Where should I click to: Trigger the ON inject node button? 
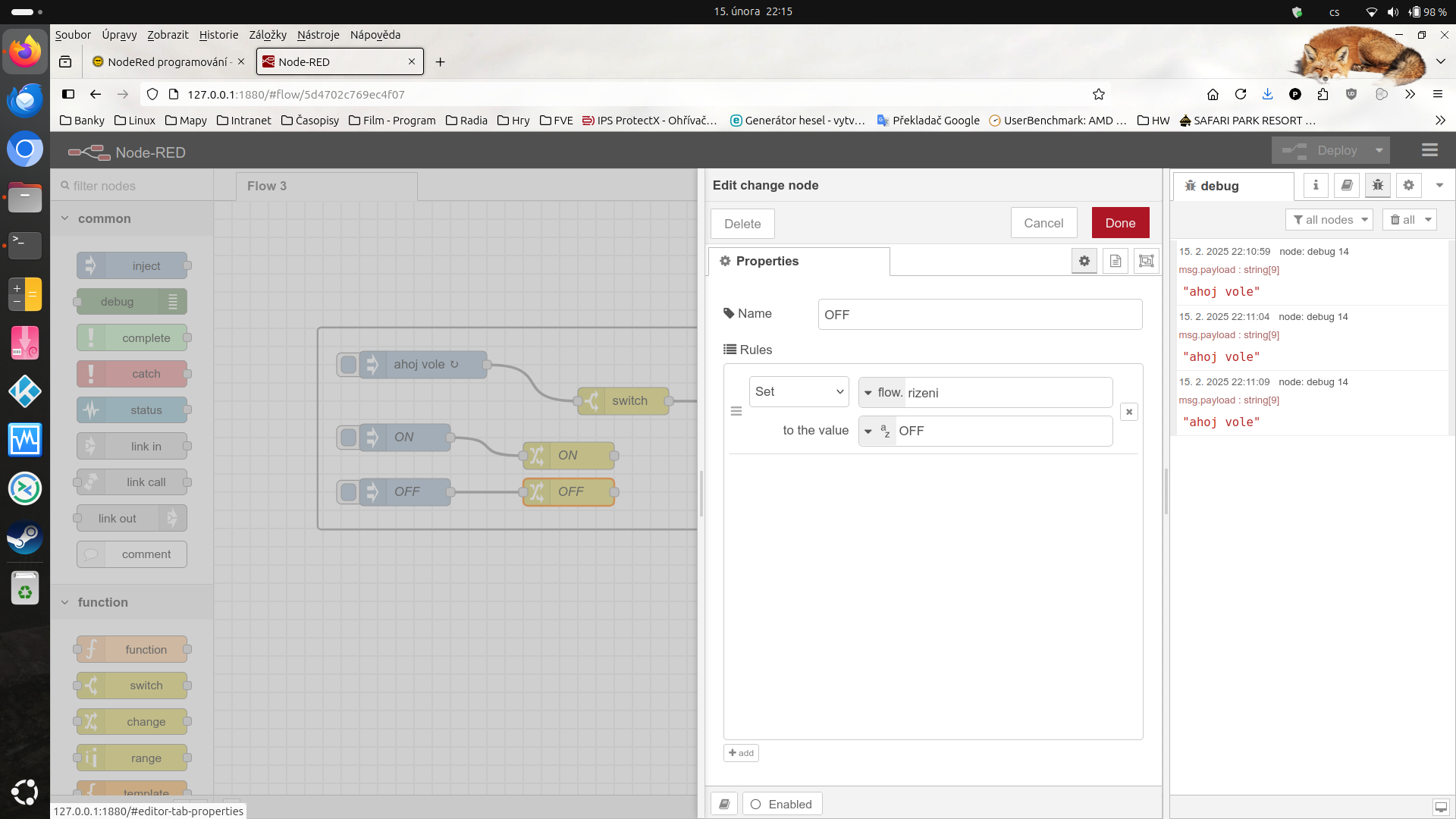click(x=349, y=438)
